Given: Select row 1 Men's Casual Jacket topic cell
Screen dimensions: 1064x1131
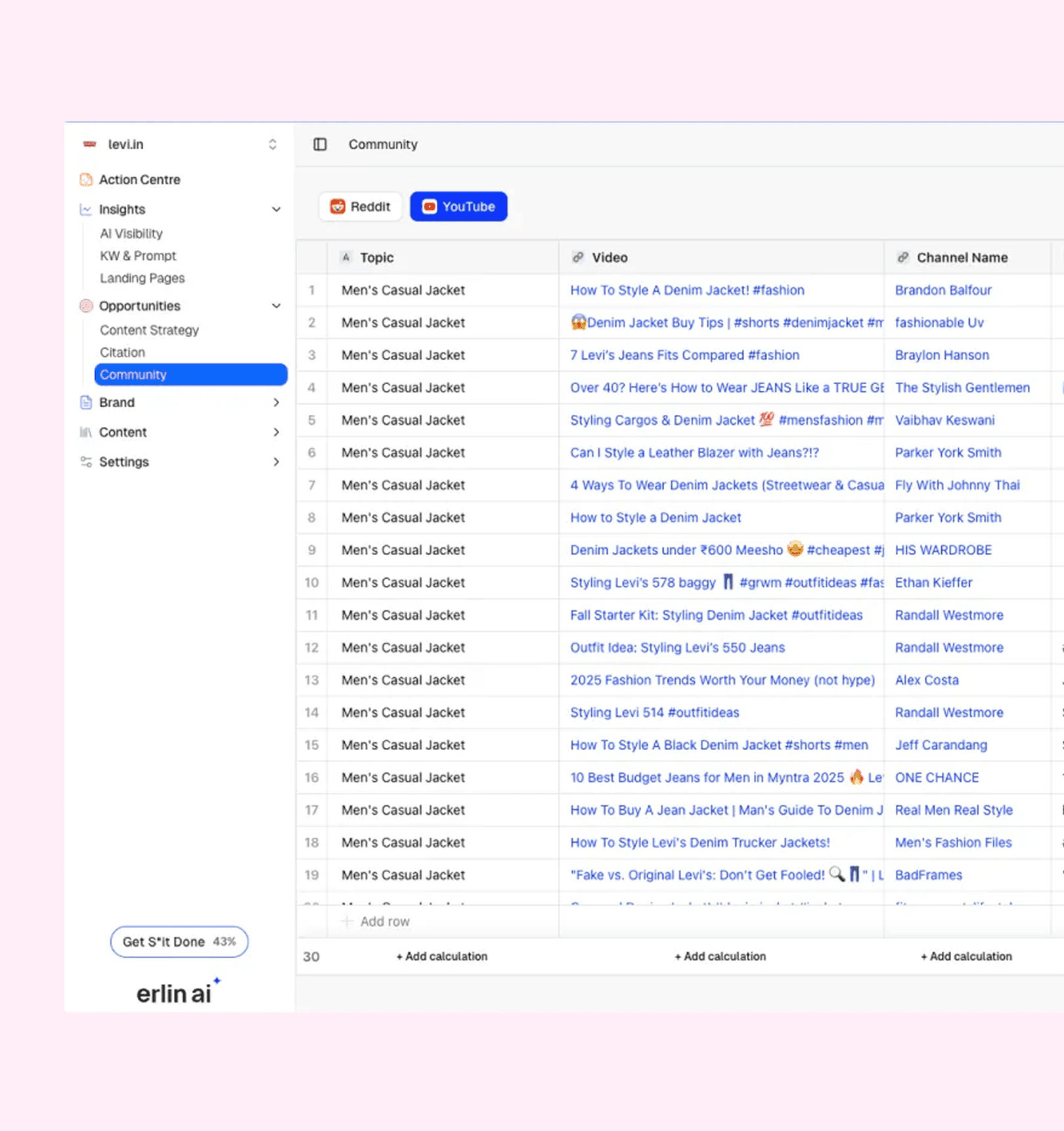Looking at the screenshot, I should 443,290.
